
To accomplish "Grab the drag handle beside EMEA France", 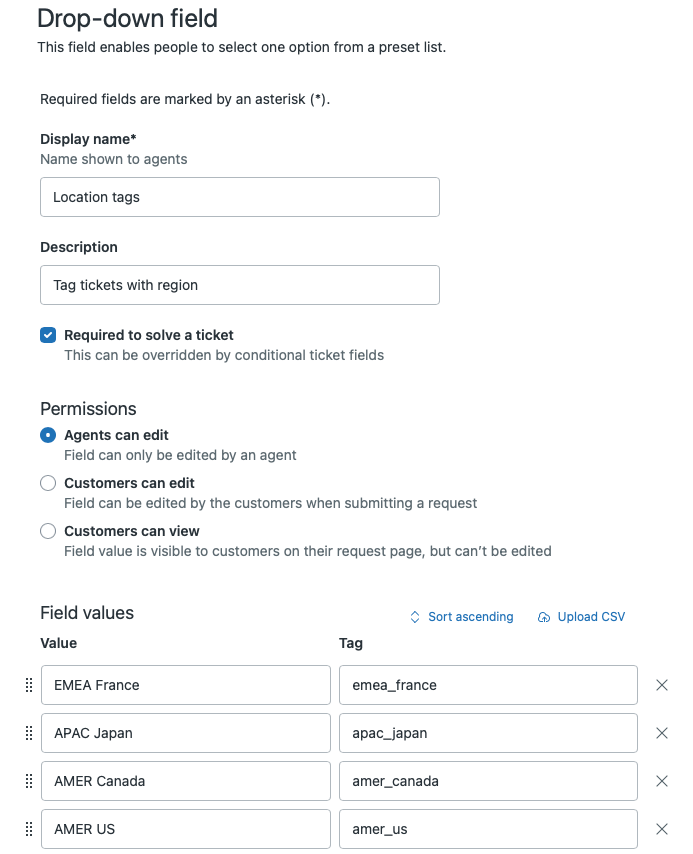I will point(29,685).
